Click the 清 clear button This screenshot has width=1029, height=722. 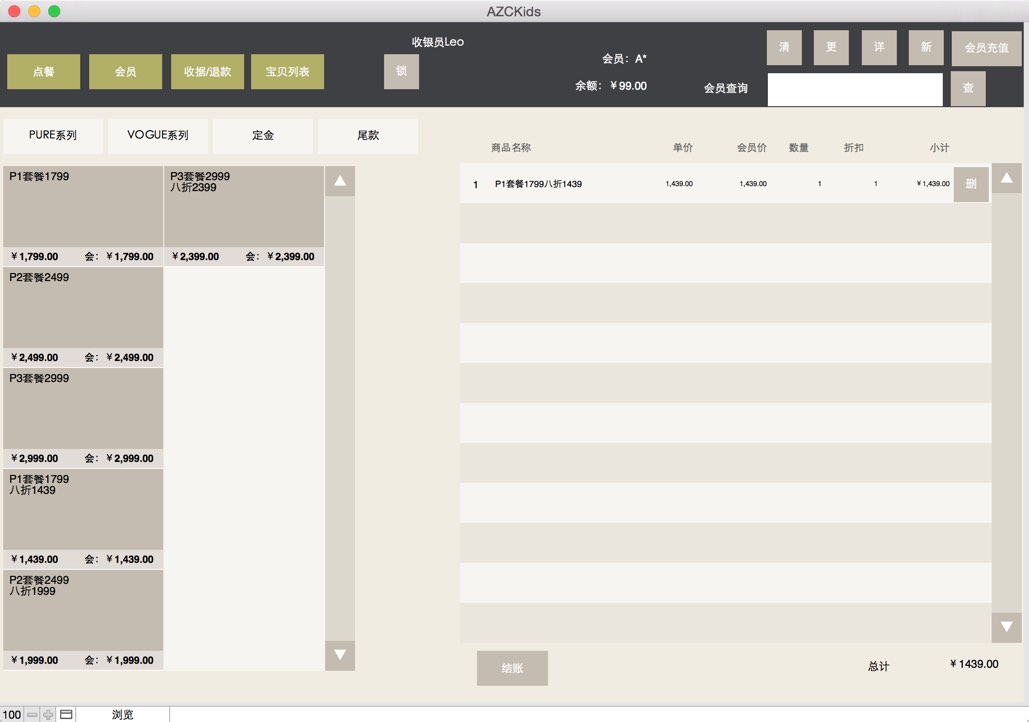pyautogui.click(x=784, y=47)
